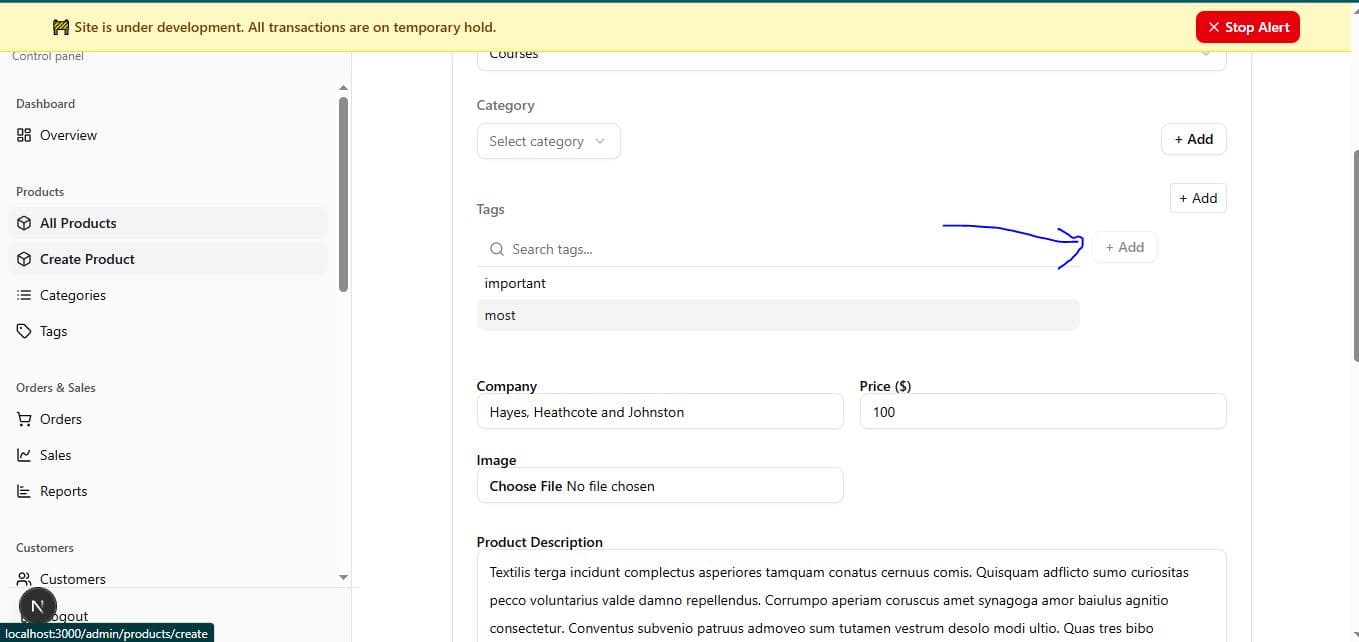
Task: Click the Sales line chart icon
Action: click(24, 455)
